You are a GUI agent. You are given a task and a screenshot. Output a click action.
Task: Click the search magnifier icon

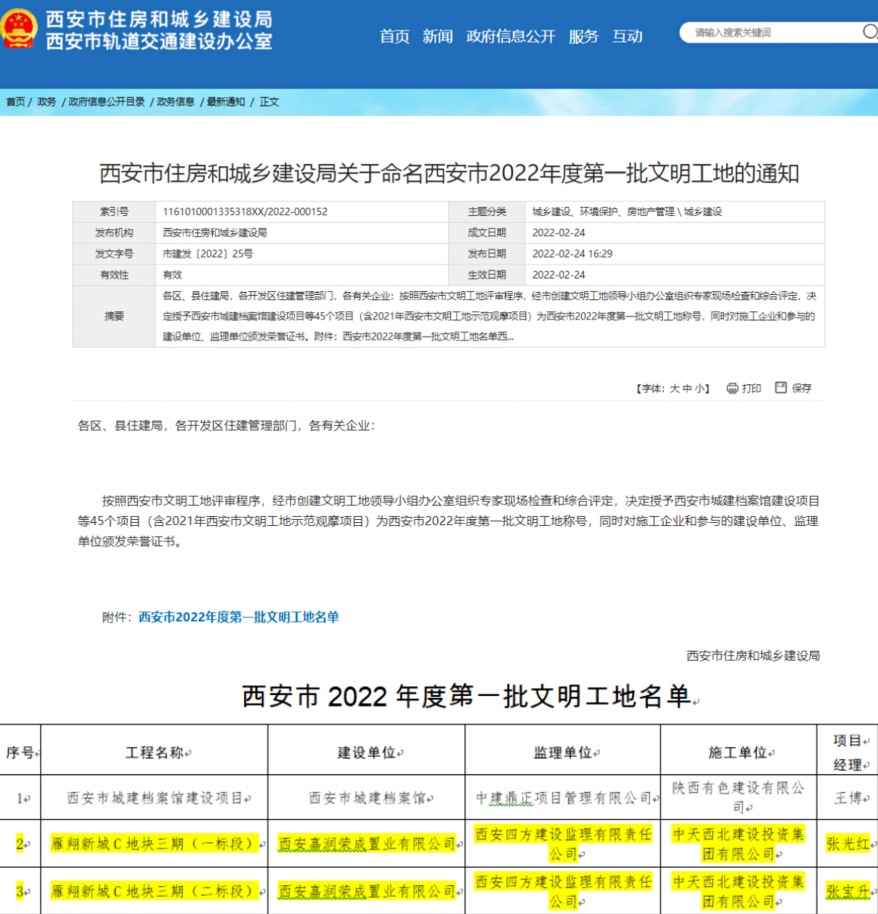(869, 32)
